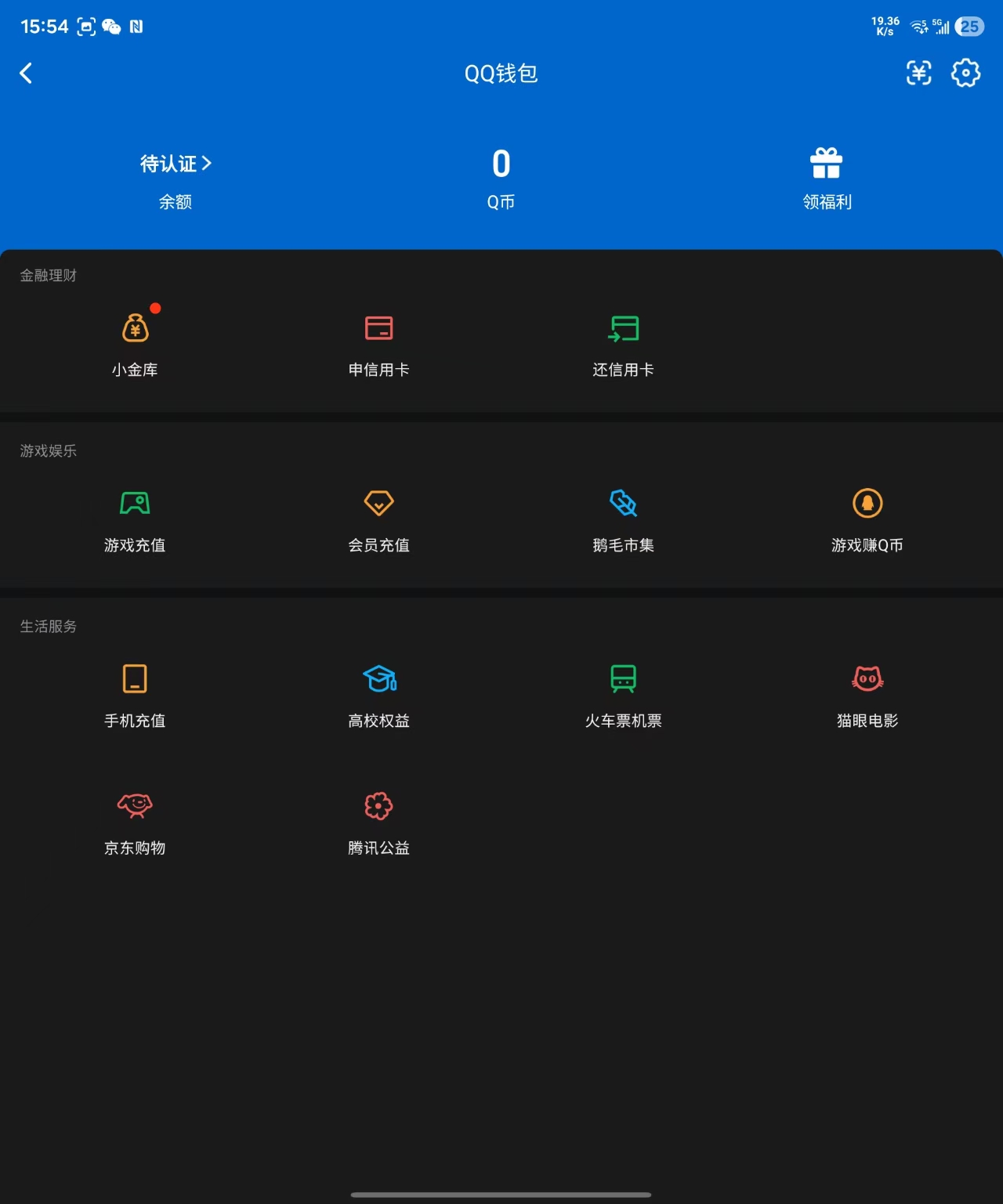This screenshot has height=1204, width=1003.
Task: Select 会员充值 membership recharge icon
Action: click(378, 517)
